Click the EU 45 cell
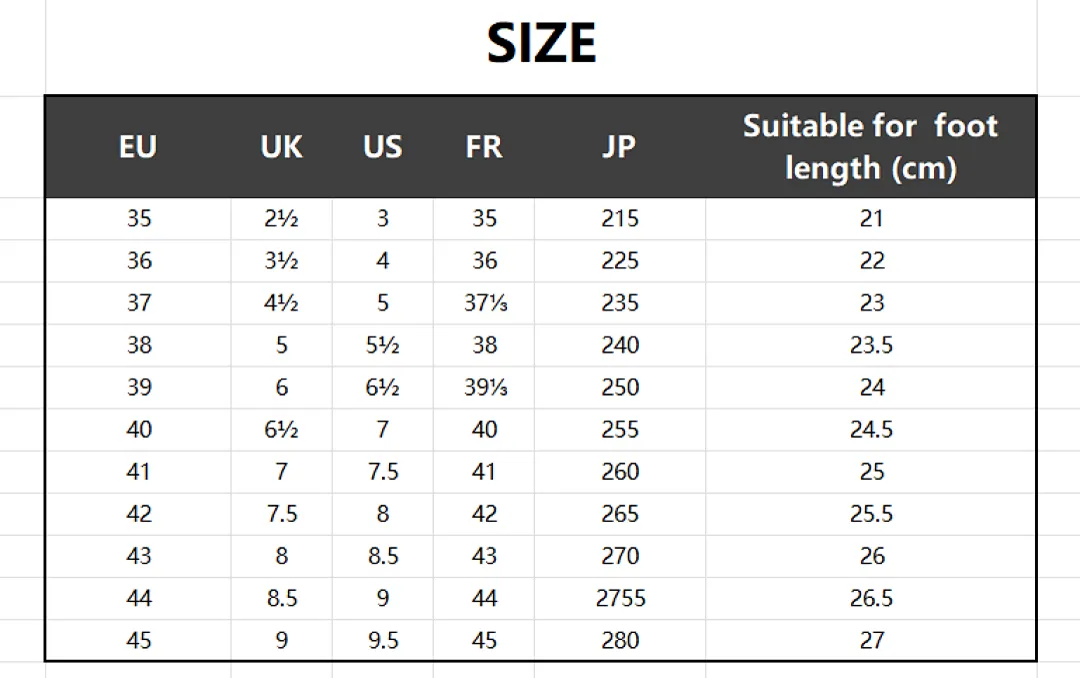Image resolution: width=1080 pixels, height=678 pixels. [x=138, y=640]
